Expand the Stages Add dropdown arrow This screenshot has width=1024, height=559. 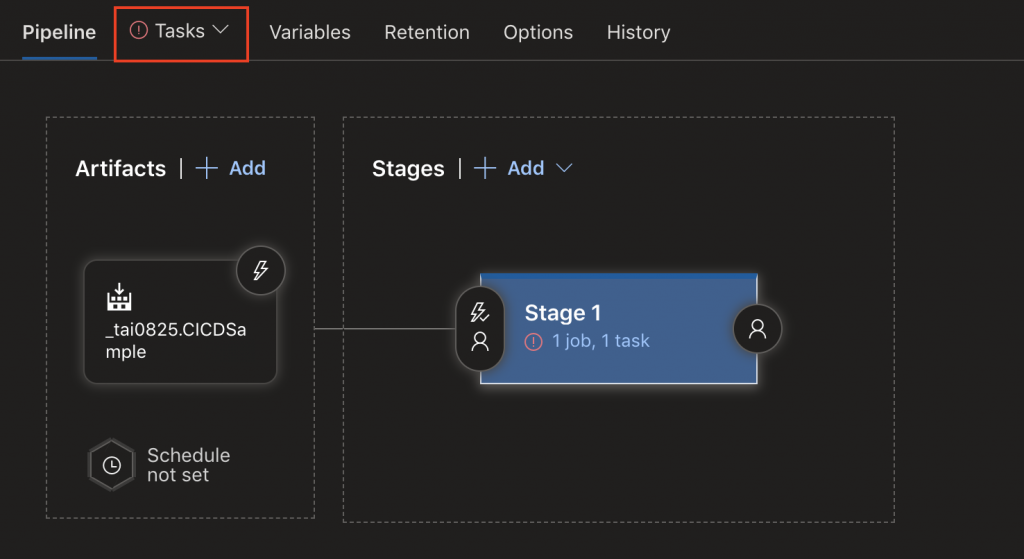click(564, 168)
